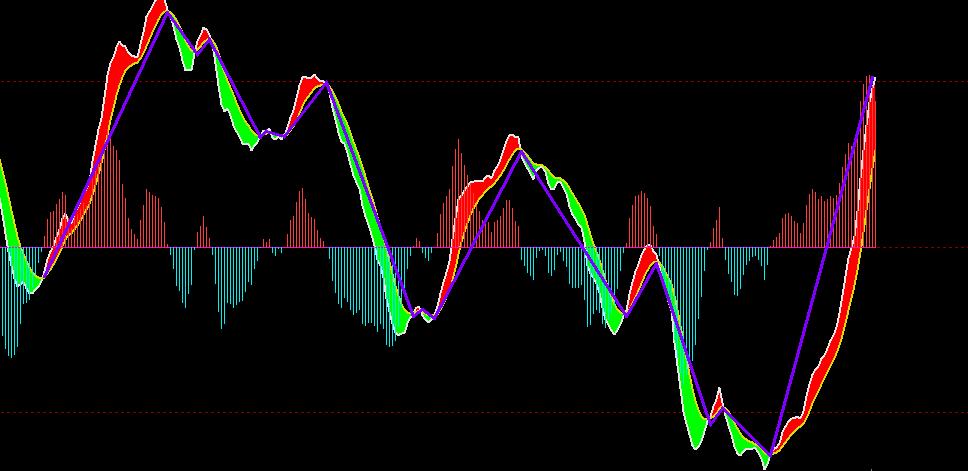
Task: Select the purple zigzag's starting point at left
Action: 42,276
